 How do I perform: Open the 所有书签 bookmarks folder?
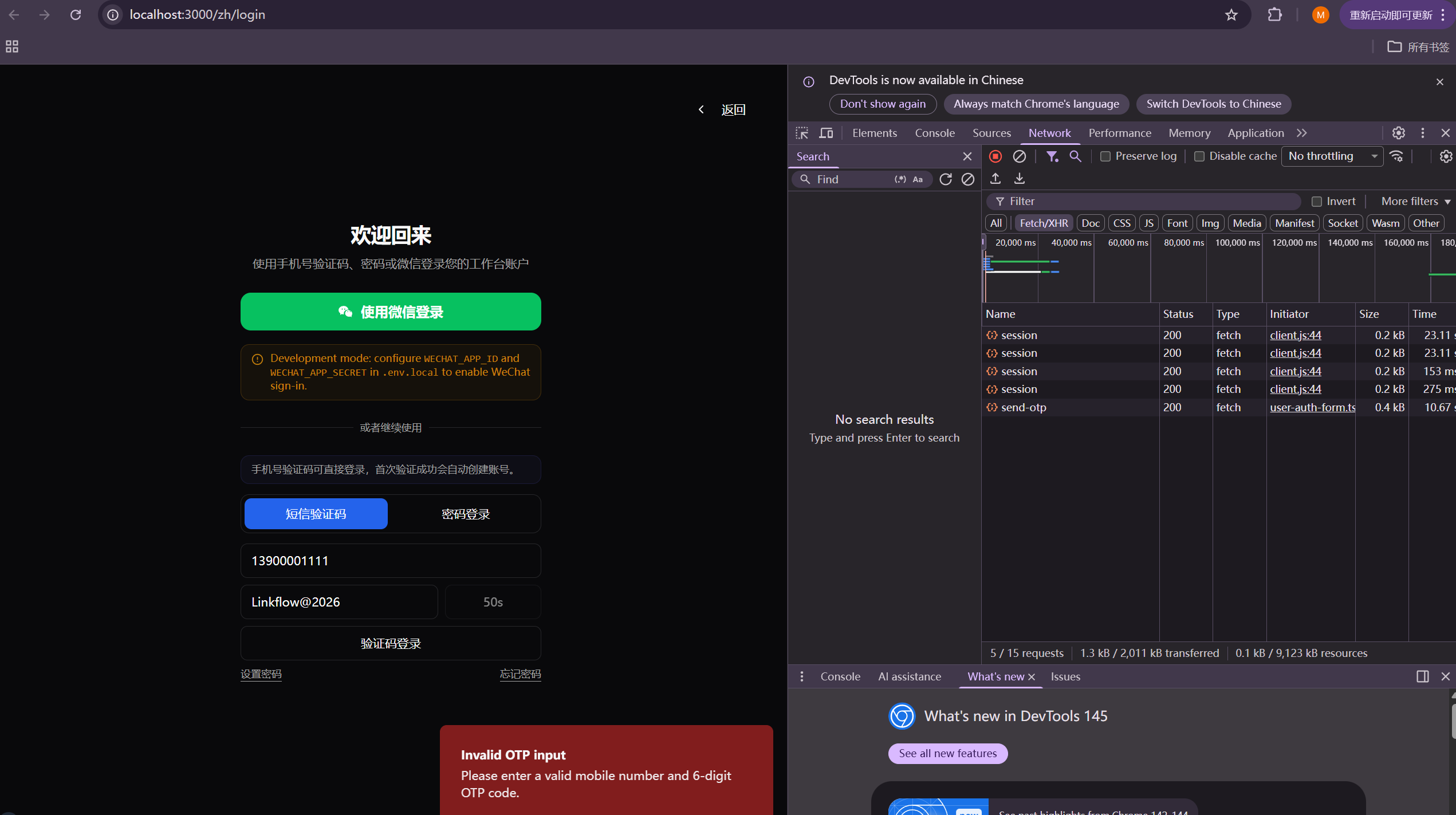point(1418,47)
